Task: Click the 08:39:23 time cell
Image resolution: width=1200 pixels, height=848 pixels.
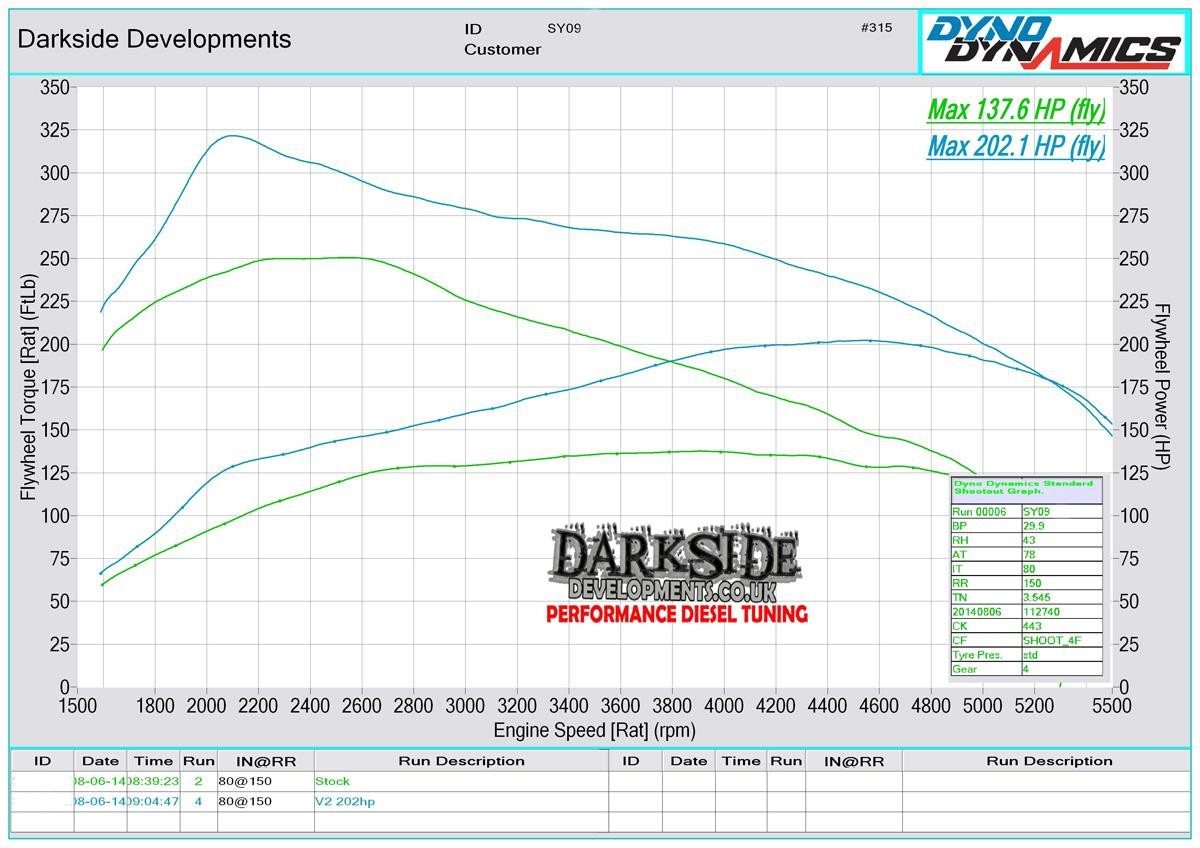Action: [153, 781]
